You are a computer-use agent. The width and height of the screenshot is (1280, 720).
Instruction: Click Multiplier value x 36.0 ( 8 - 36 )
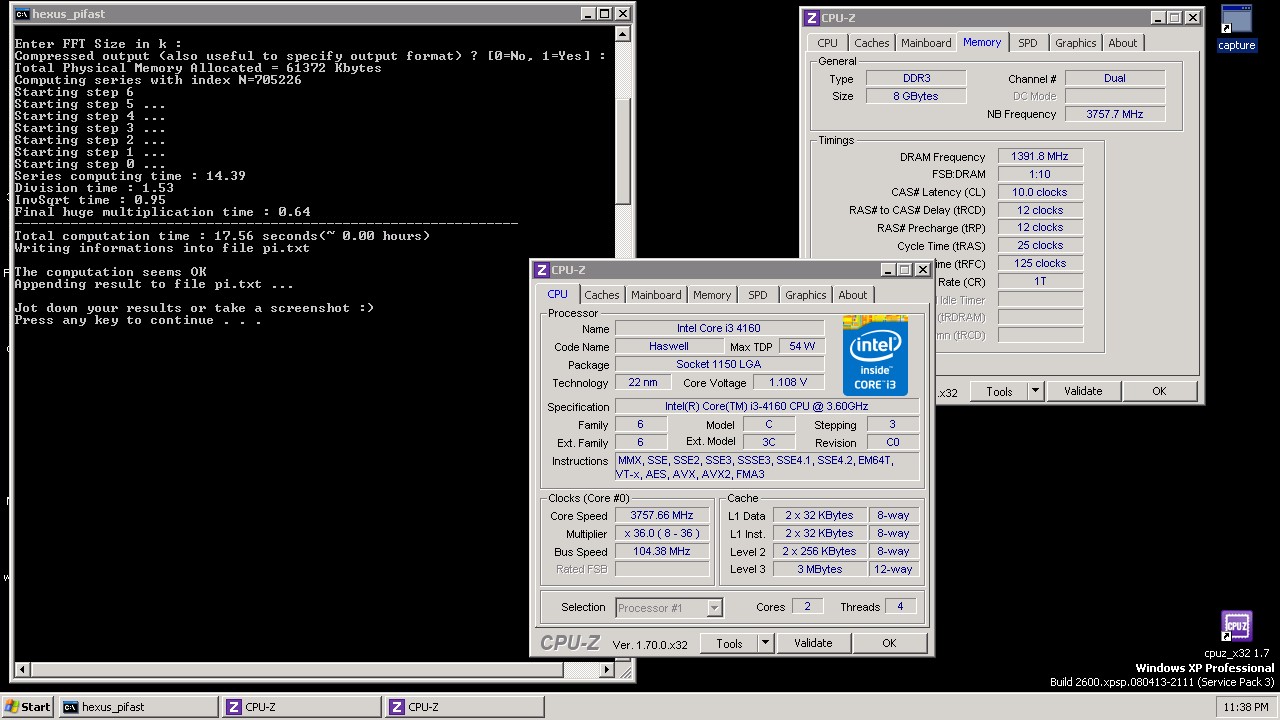coord(661,534)
